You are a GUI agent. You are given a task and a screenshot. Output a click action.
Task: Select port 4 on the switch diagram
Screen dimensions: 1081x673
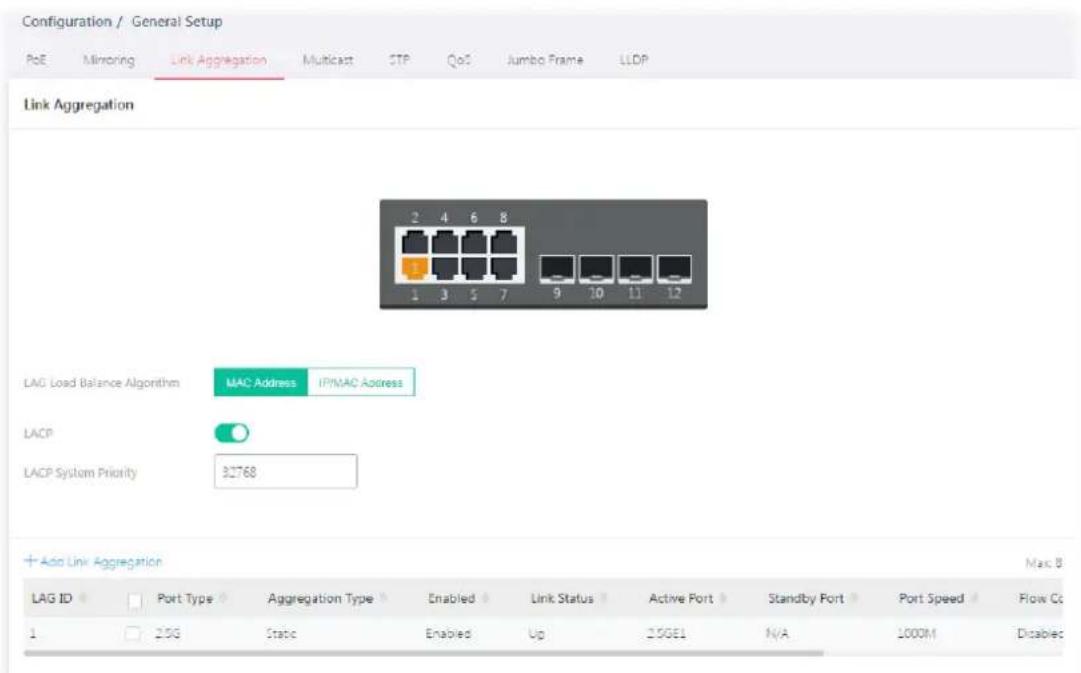click(x=444, y=242)
